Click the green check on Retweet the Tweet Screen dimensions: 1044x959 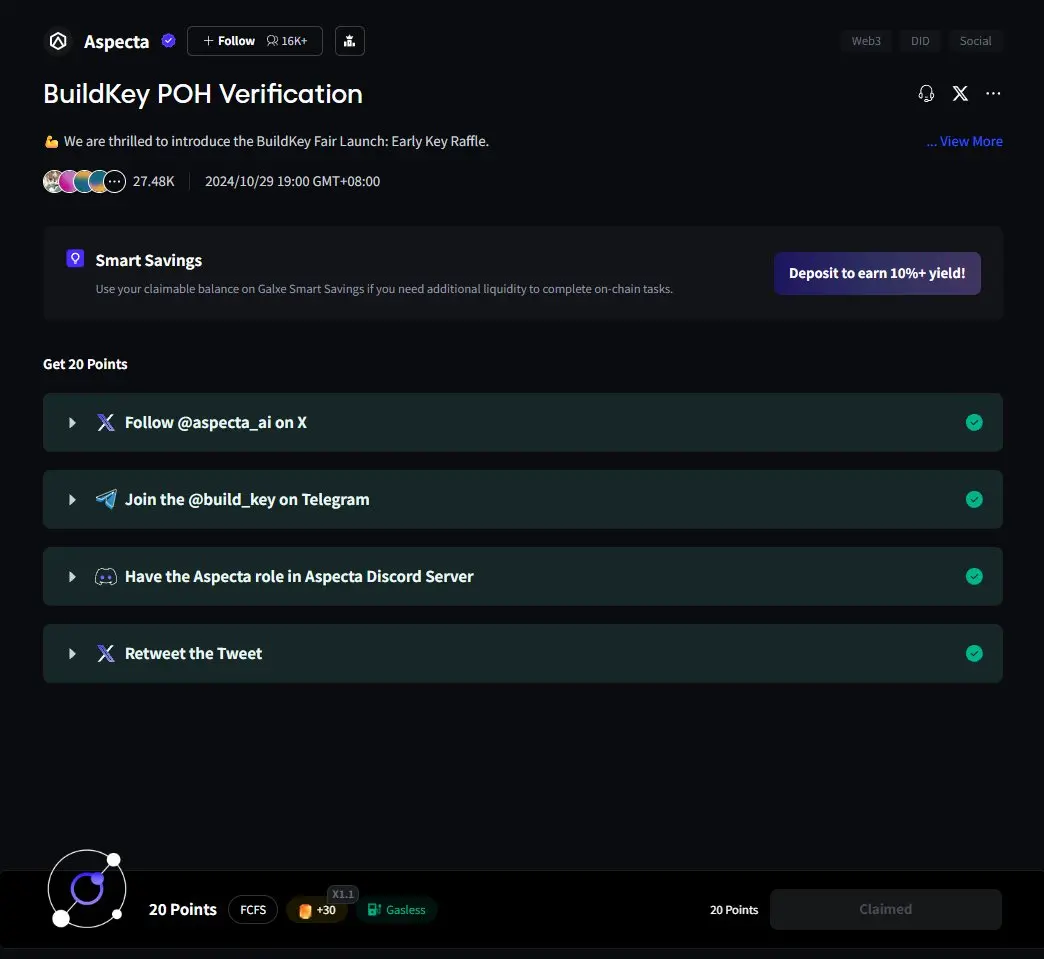[x=973, y=653]
